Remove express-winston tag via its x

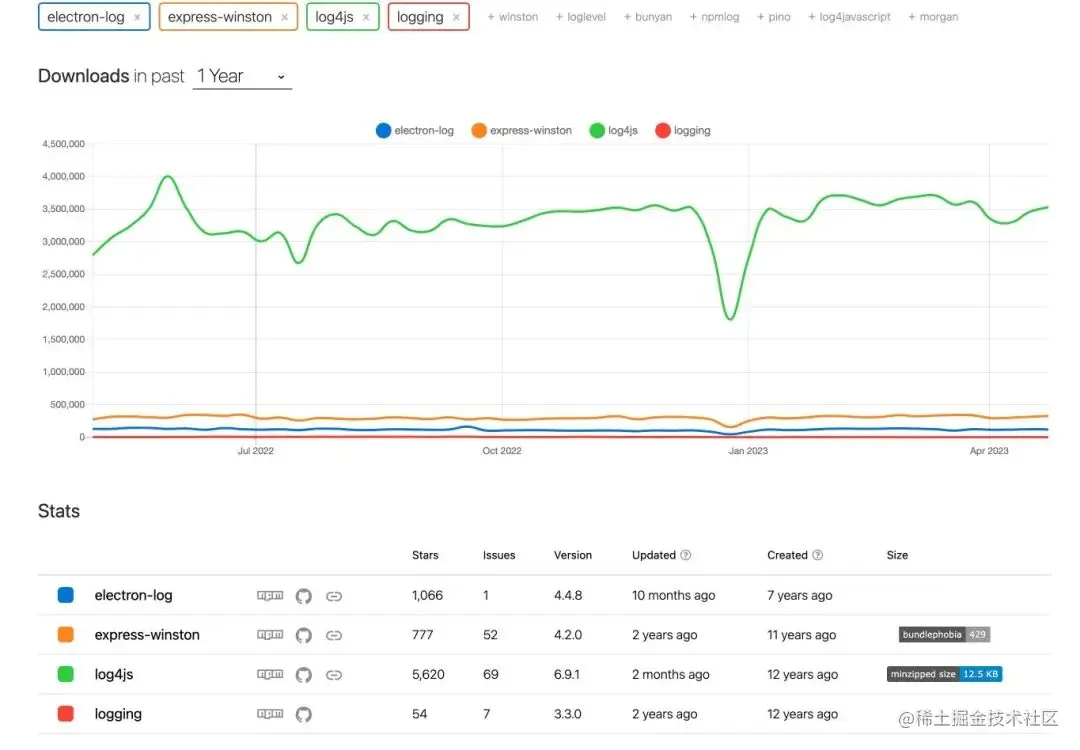click(x=284, y=17)
